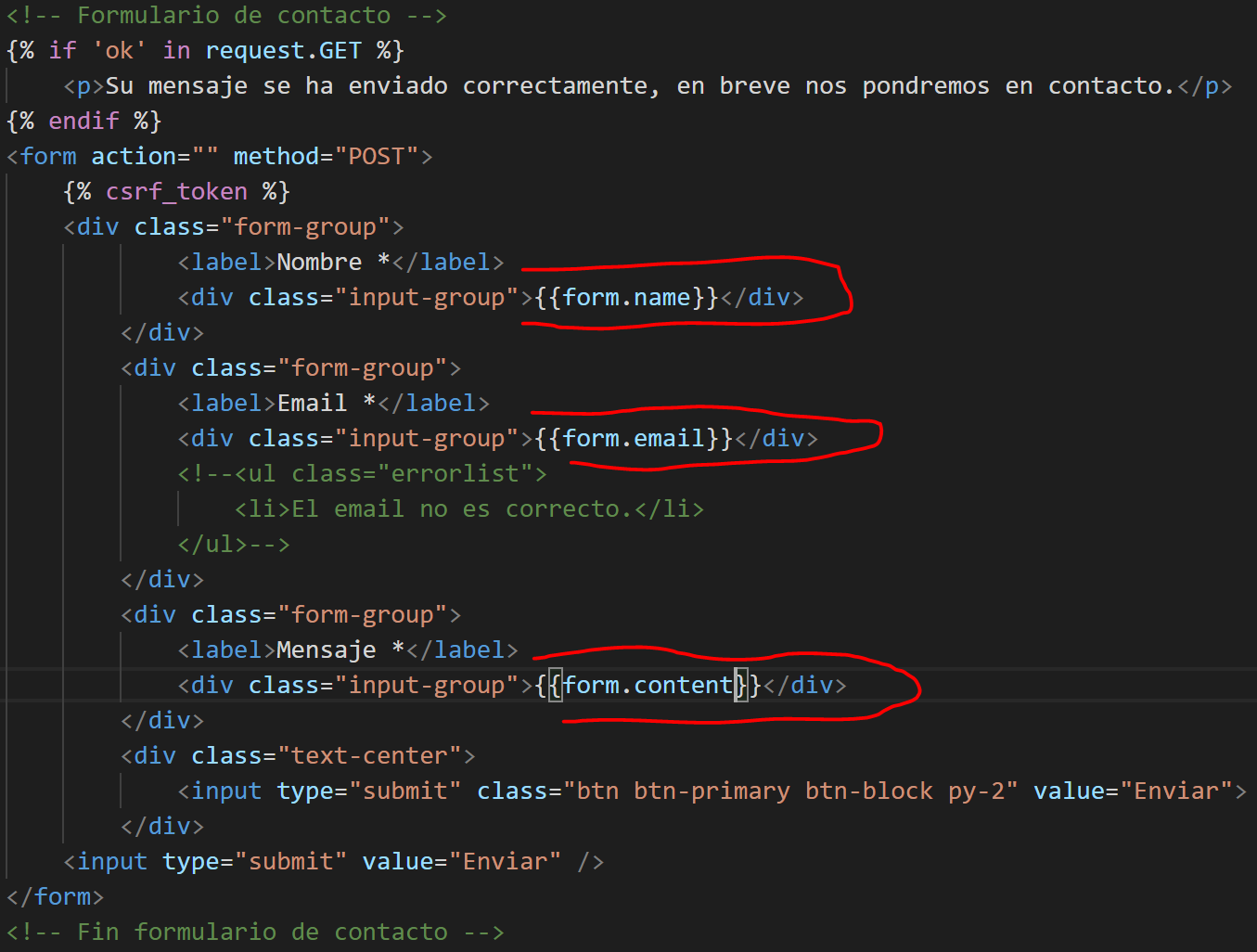Click the text 'El email no es correcto.'
The height and width of the screenshot is (952, 1257).
tap(463, 509)
